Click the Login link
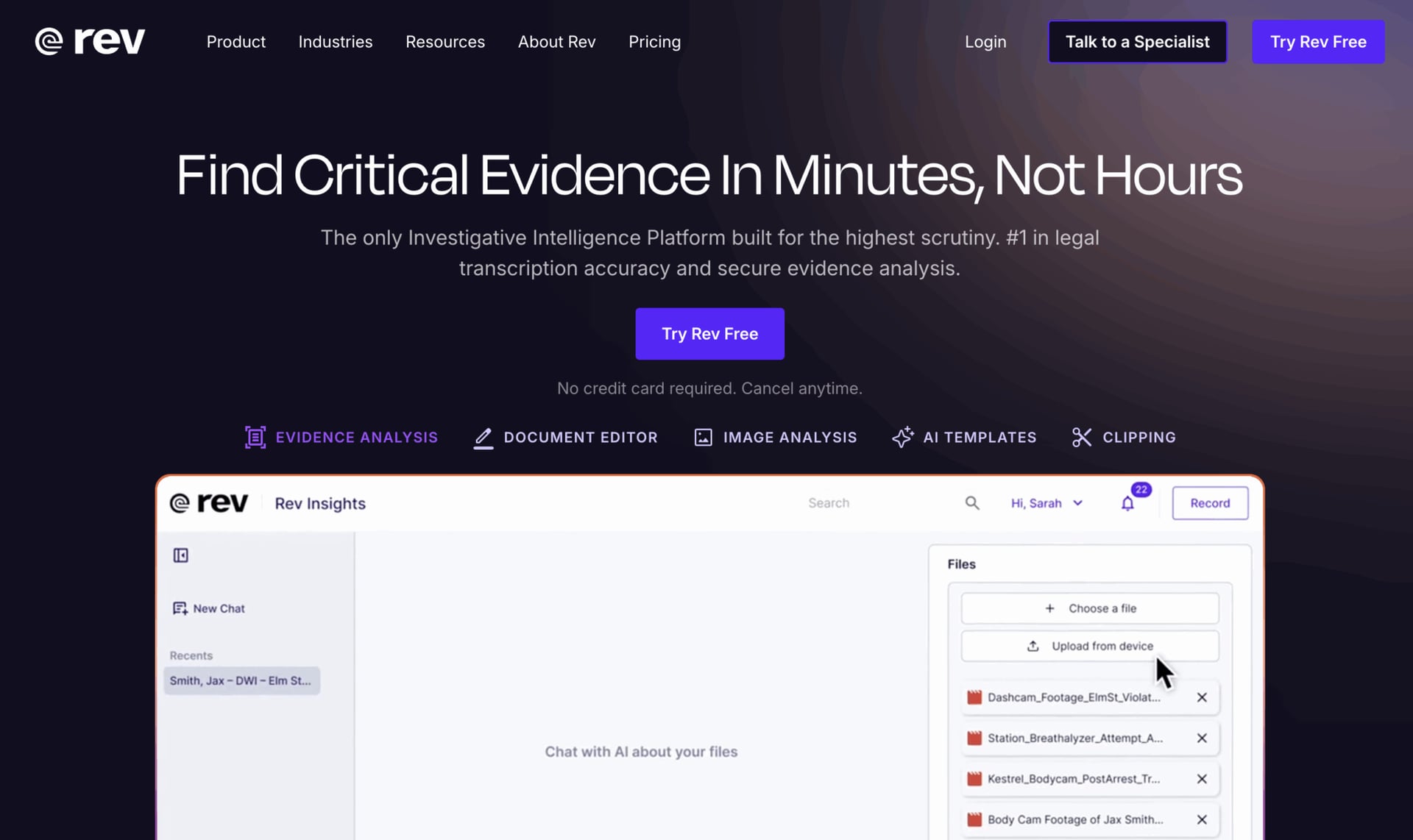The height and width of the screenshot is (840, 1413). (985, 42)
